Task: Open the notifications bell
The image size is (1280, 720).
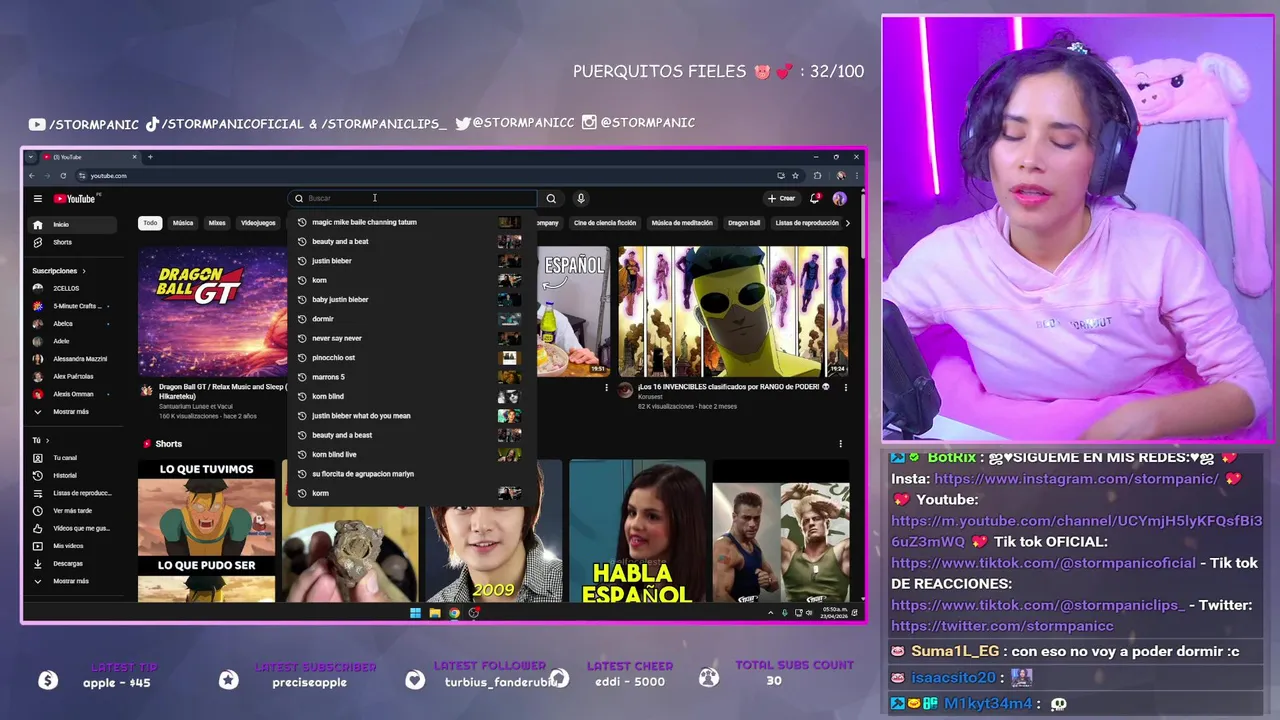Action: tap(815, 198)
